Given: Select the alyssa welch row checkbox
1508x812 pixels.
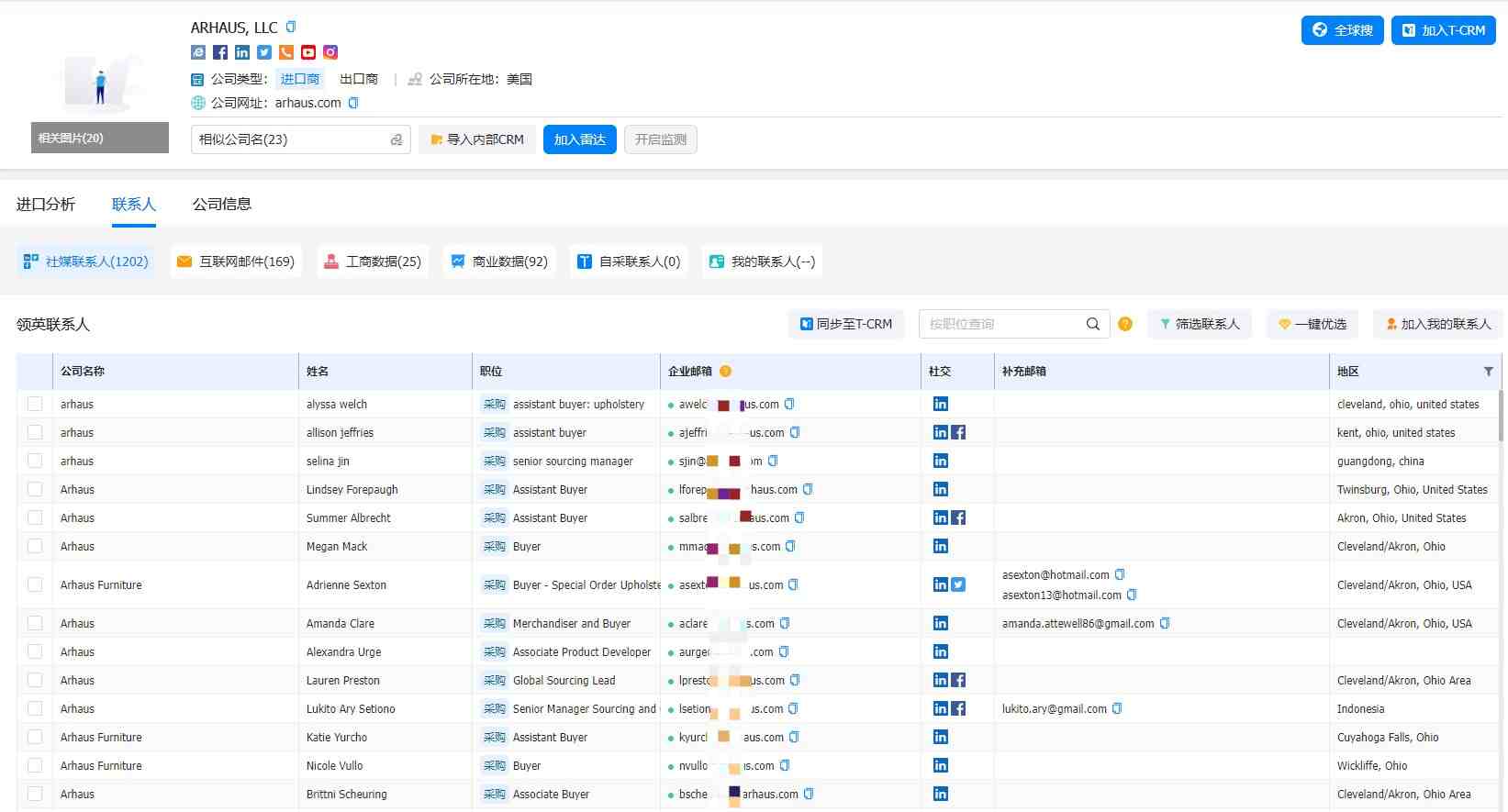Looking at the screenshot, I should point(35,404).
